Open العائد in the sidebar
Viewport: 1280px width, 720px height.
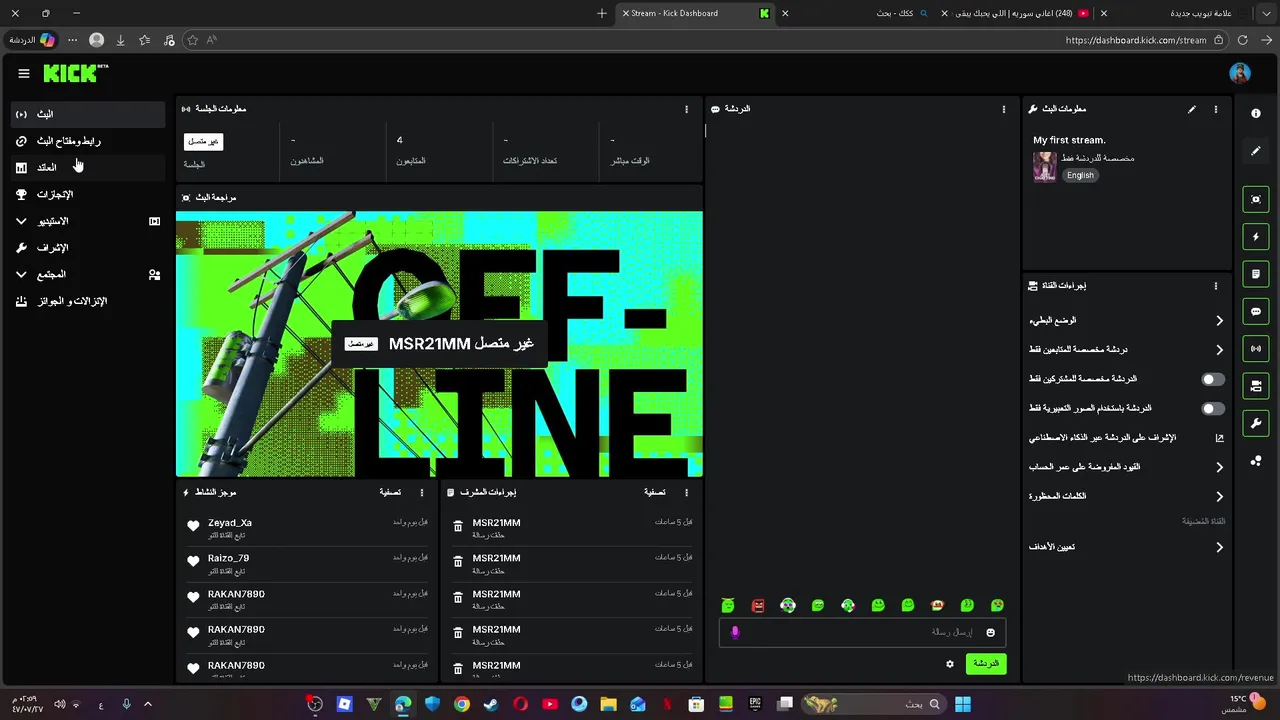(x=88, y=168)
